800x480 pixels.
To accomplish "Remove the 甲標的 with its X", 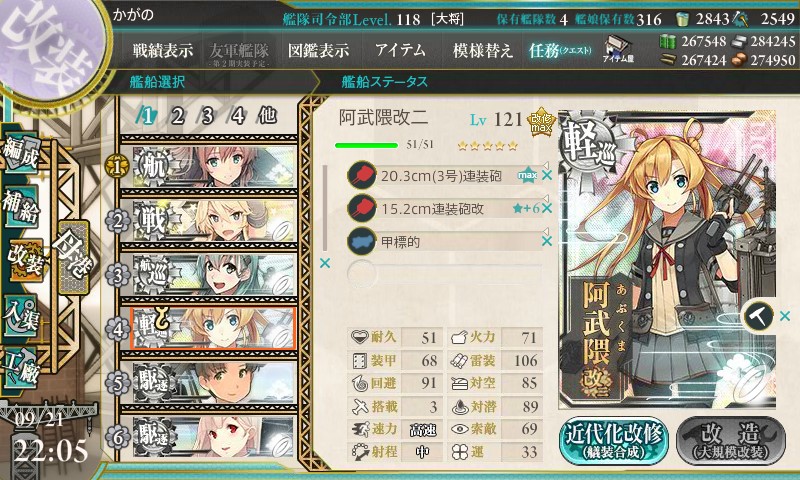I will [x=546, y=241].
